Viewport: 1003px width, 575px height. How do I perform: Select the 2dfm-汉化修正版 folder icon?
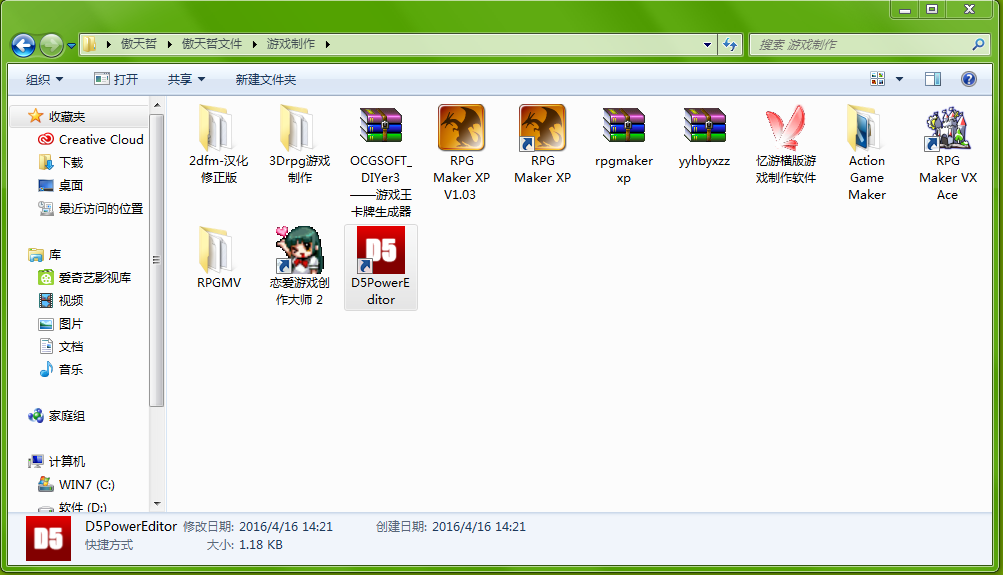coord(218,127)
